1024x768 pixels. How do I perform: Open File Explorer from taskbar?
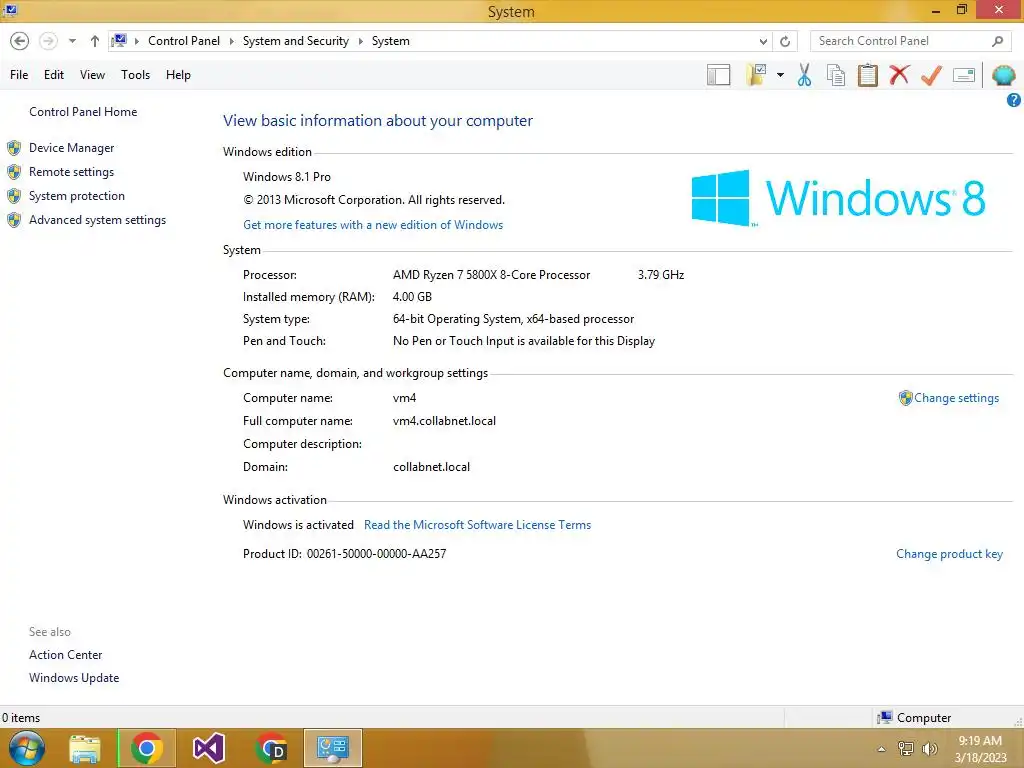85,748
